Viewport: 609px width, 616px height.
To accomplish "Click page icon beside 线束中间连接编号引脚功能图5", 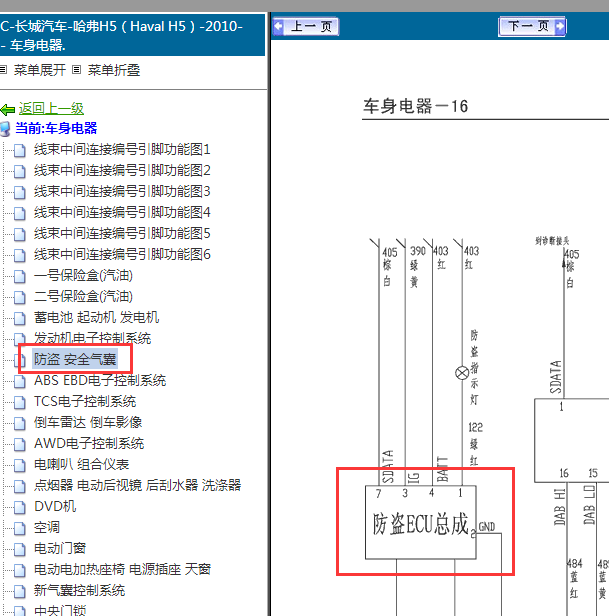I will coord(20,235).
